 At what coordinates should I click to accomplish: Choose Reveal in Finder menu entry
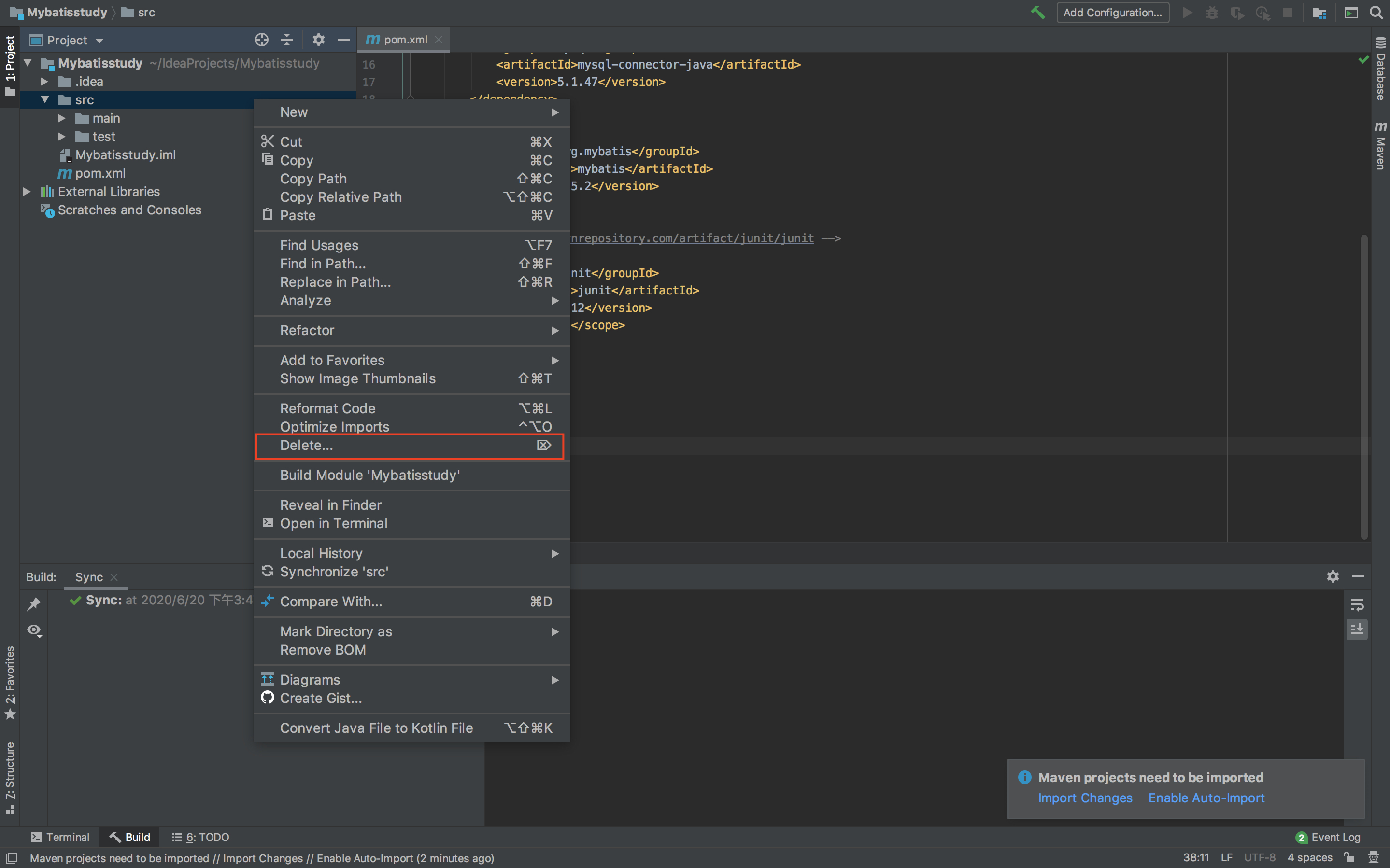pyautogui.click(x=331, y=505)
